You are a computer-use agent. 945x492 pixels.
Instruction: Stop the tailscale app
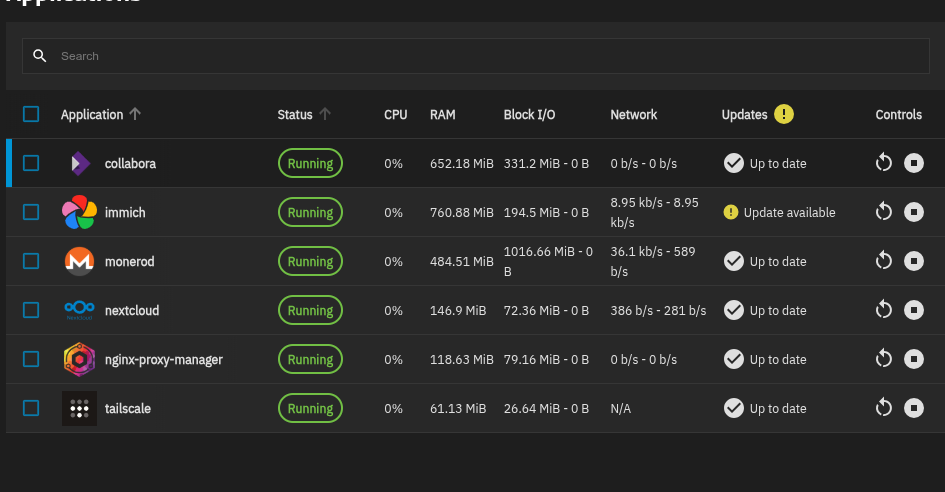(913, 408)
